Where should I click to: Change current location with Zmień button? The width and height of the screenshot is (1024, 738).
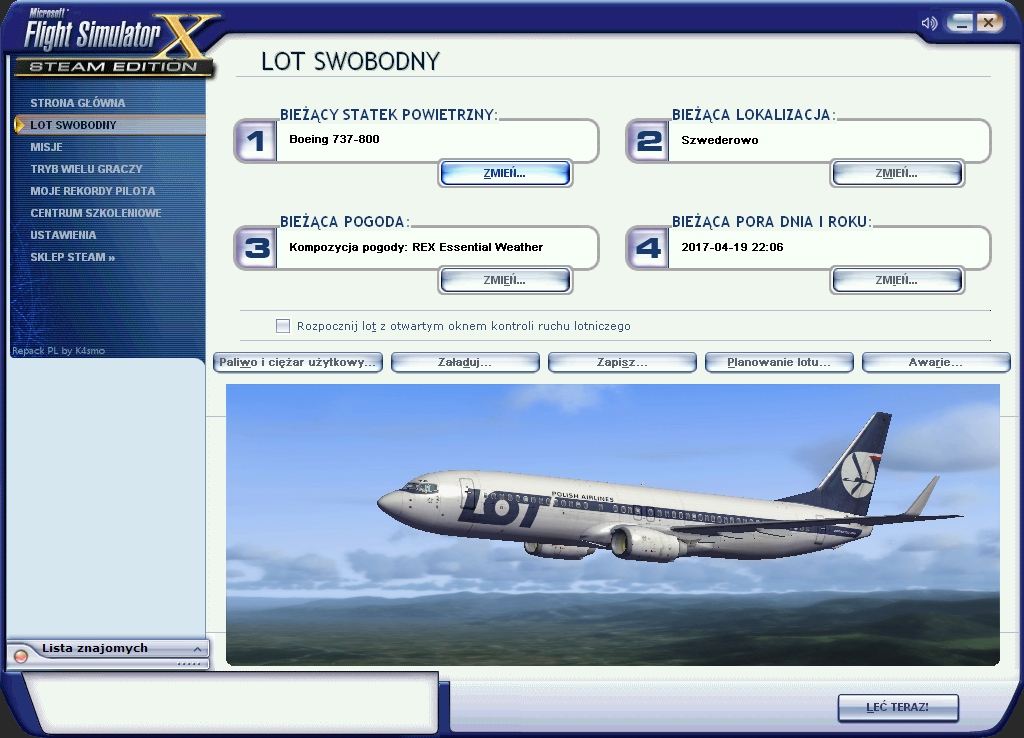[897, 173]
